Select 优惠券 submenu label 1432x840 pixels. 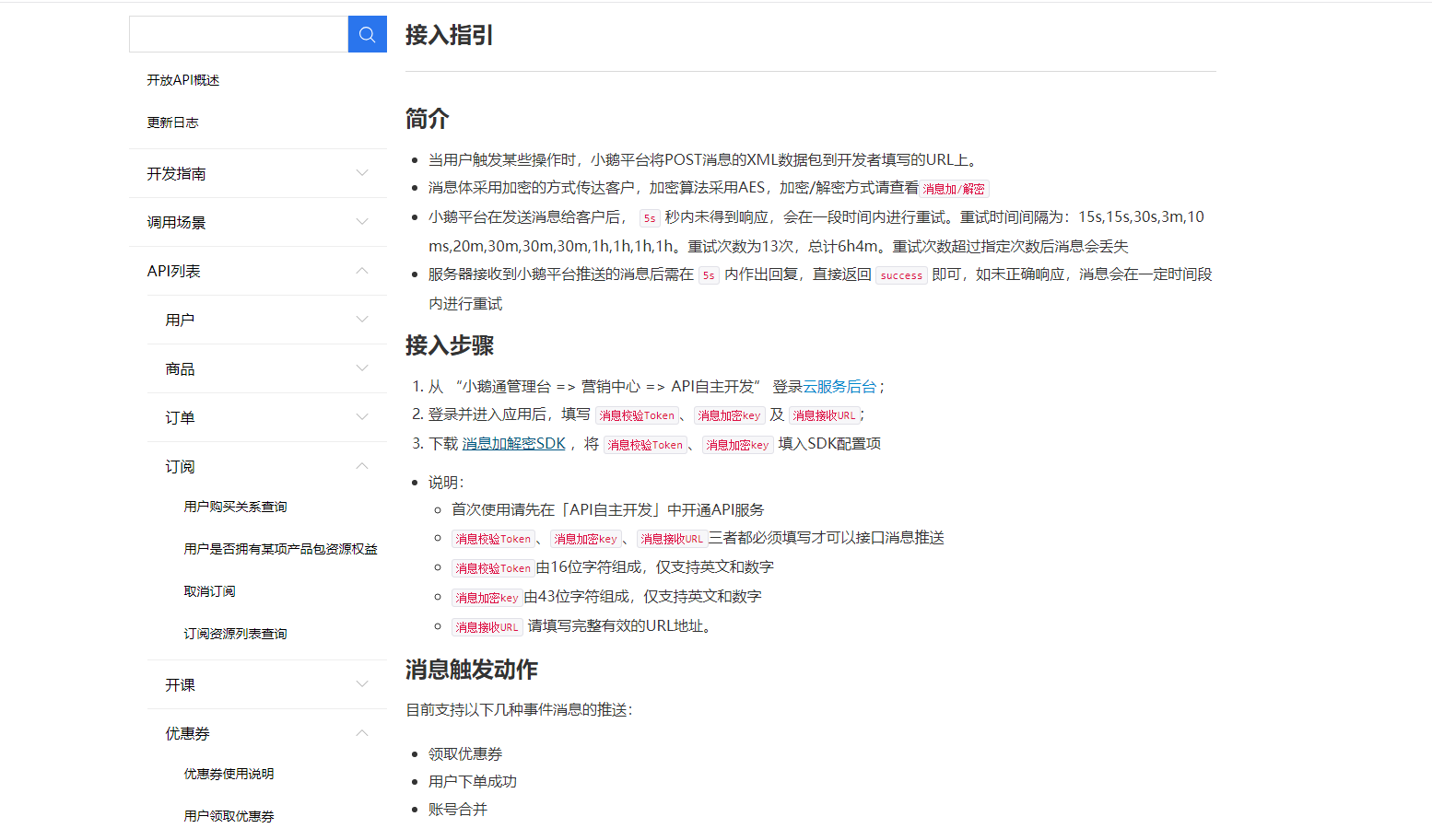187,734
